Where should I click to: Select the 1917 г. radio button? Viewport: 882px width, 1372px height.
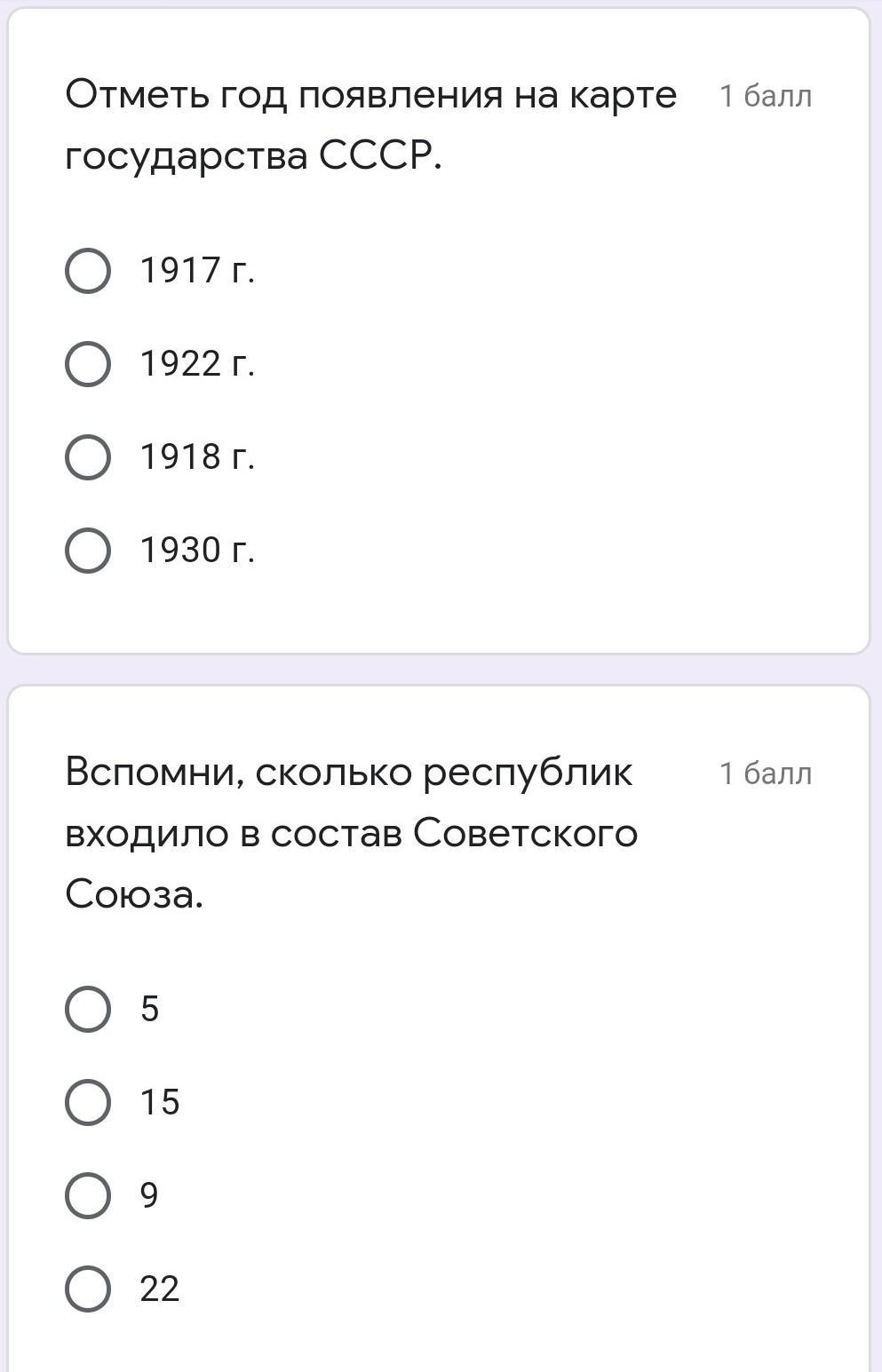pyautogui.click(x=88, y=270)
